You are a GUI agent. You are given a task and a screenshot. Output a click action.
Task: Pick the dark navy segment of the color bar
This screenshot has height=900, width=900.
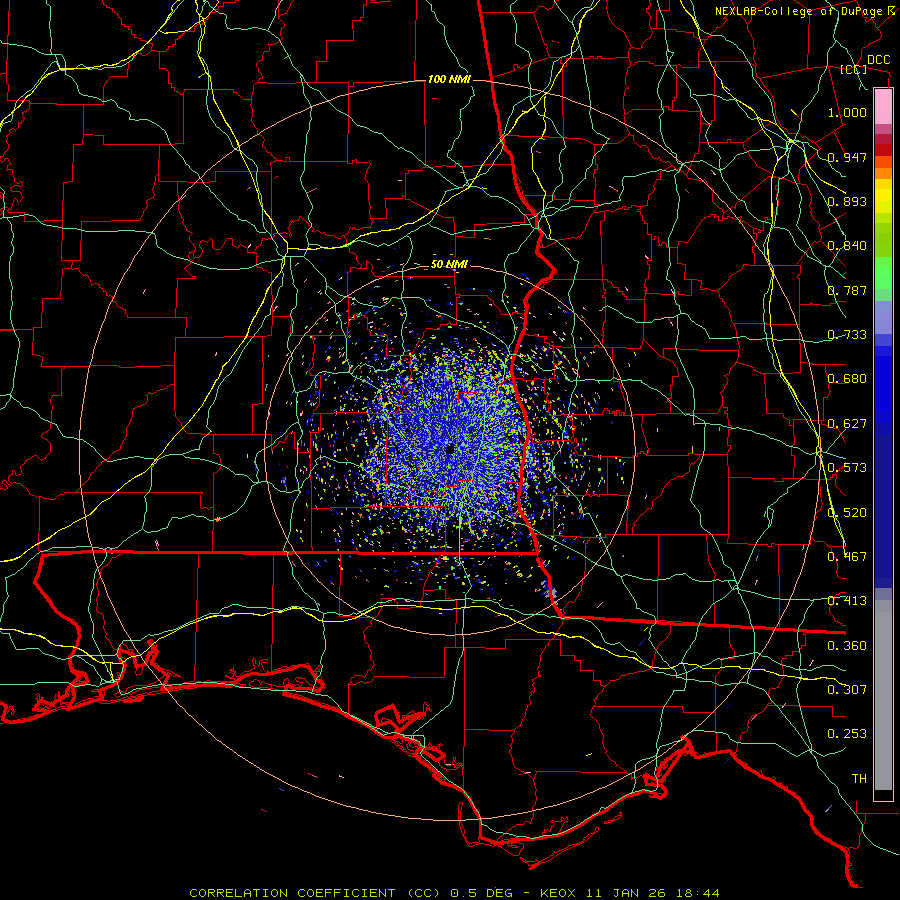pyautogui.click(x=883, y=511)
